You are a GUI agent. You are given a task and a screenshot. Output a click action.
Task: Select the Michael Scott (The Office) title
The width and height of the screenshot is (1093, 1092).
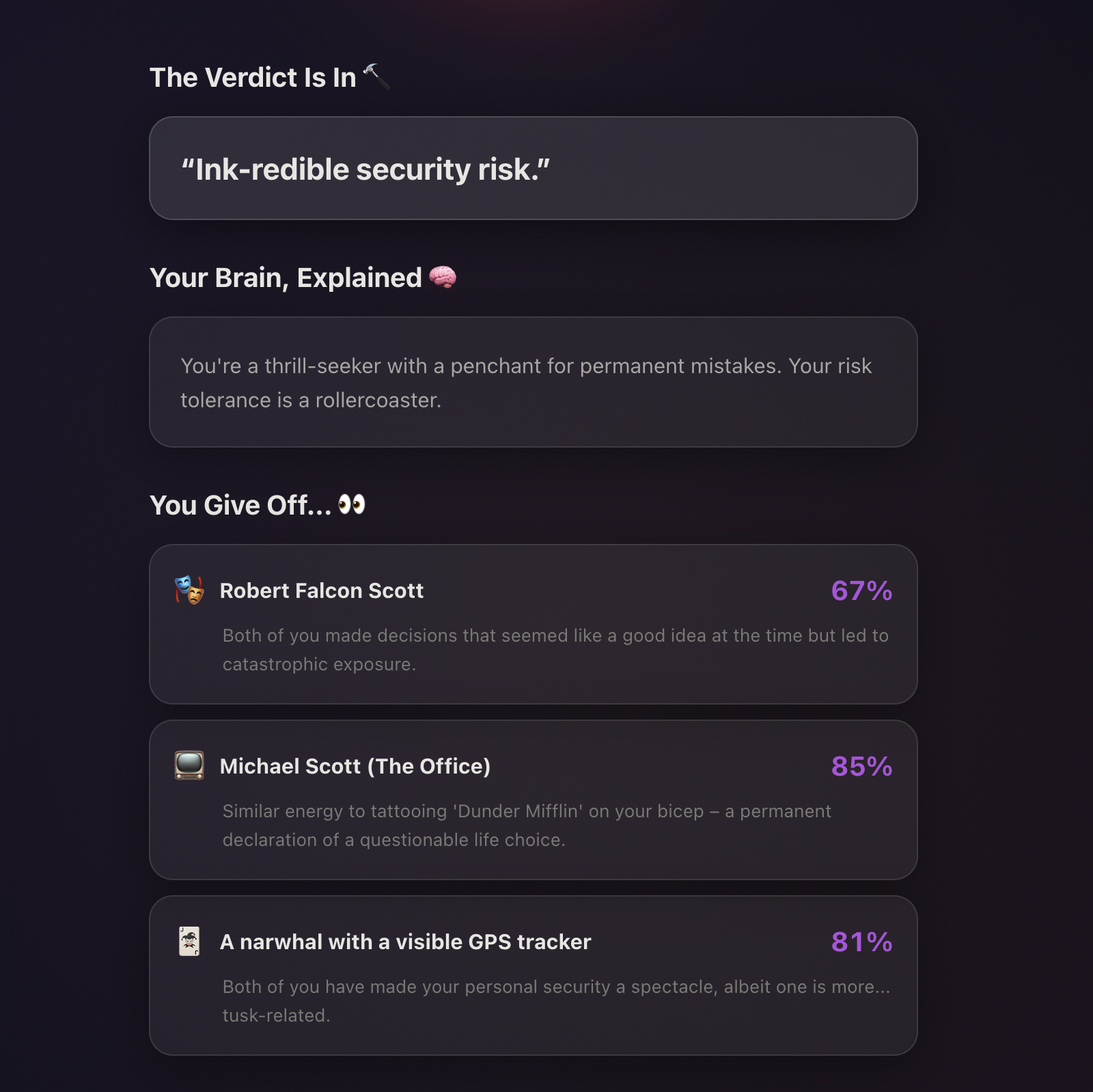click(355, 767)
